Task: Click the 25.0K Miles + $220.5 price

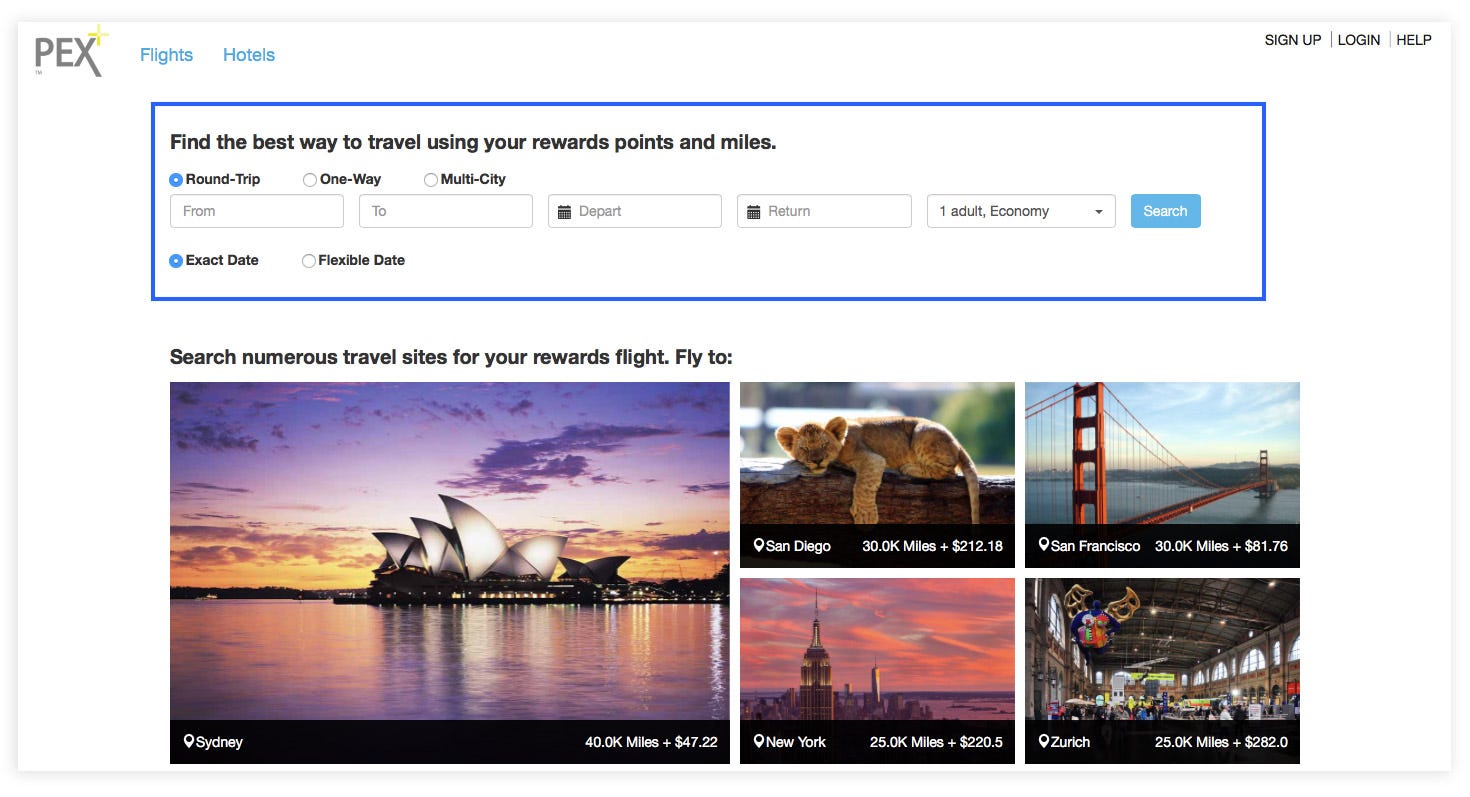Action: 936,742
